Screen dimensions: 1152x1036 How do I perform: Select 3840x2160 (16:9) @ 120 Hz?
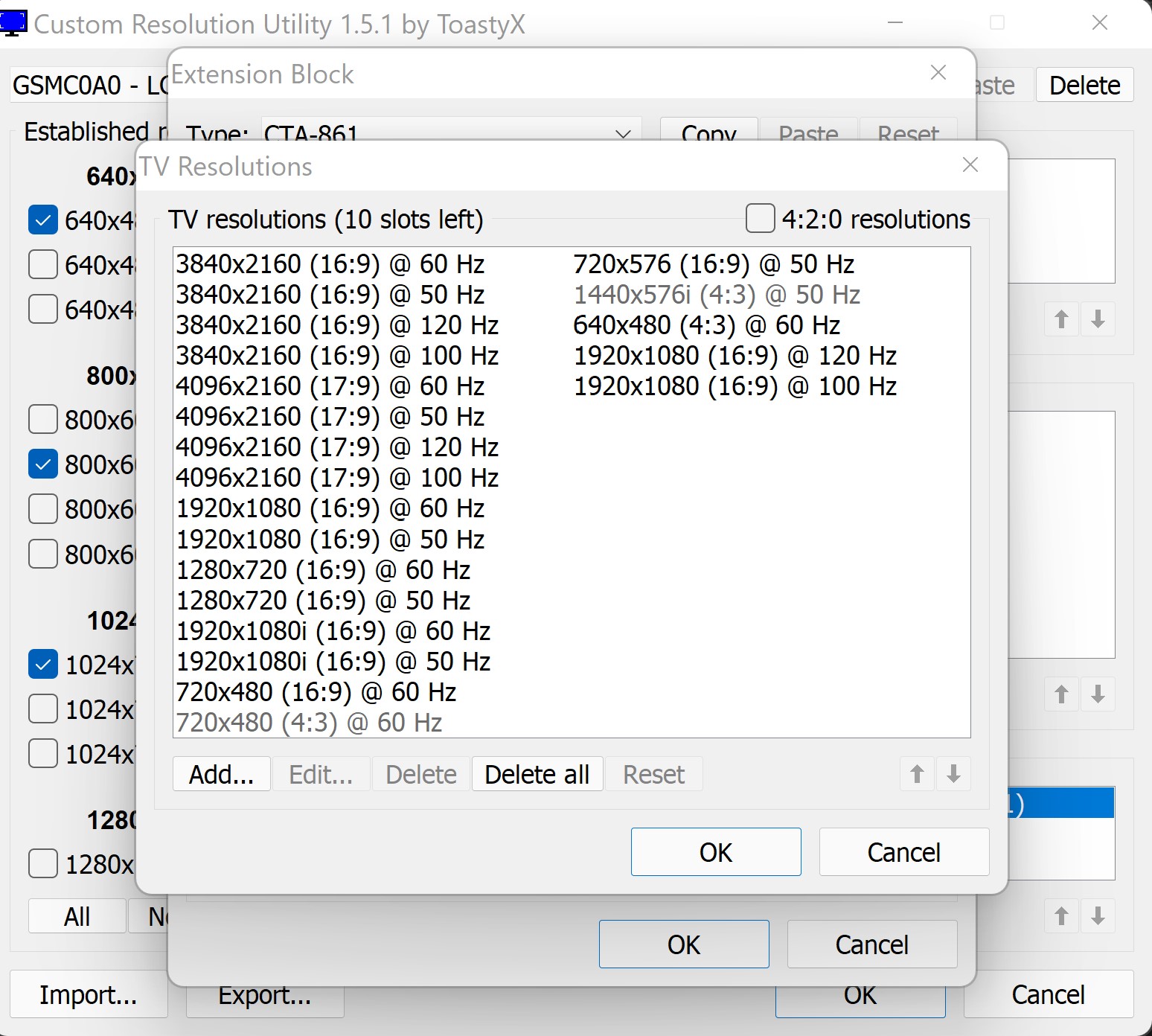(337, 325)
